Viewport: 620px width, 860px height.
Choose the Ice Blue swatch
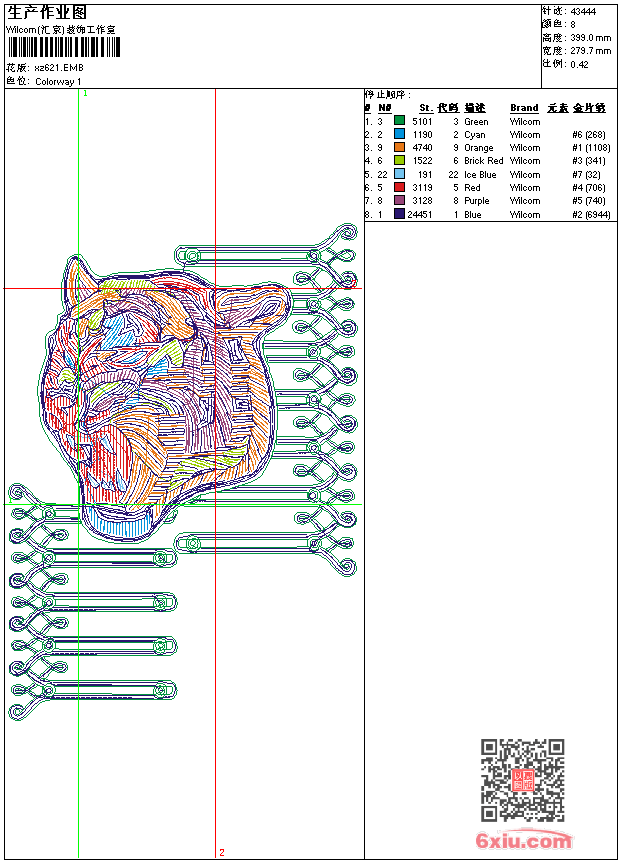(399, 174)
